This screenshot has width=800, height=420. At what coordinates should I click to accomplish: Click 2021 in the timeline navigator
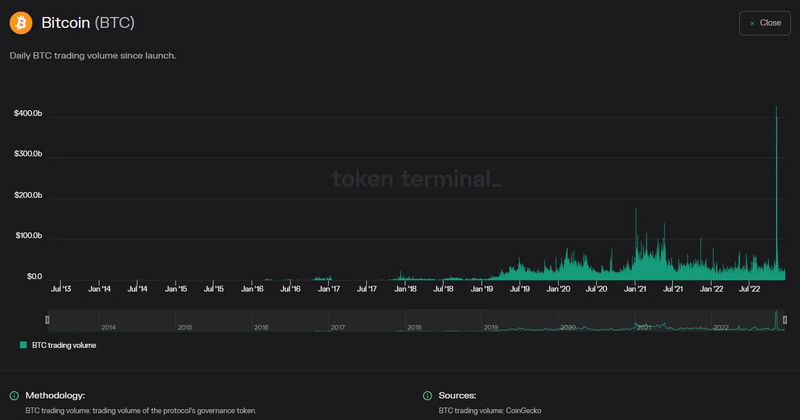pyautogui.click(x=644, y=327)
